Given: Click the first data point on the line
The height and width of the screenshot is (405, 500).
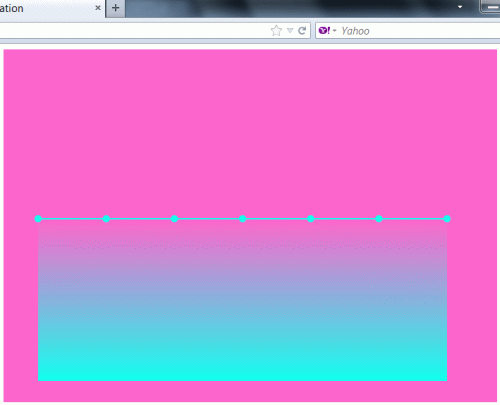Looking at the screenshot, I should (38, 219).
